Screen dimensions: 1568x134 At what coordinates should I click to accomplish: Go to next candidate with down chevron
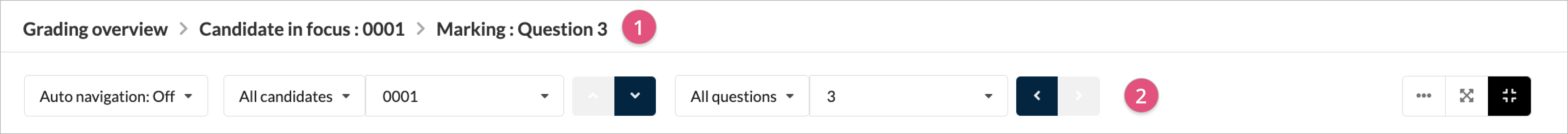(x=635, y=96)
